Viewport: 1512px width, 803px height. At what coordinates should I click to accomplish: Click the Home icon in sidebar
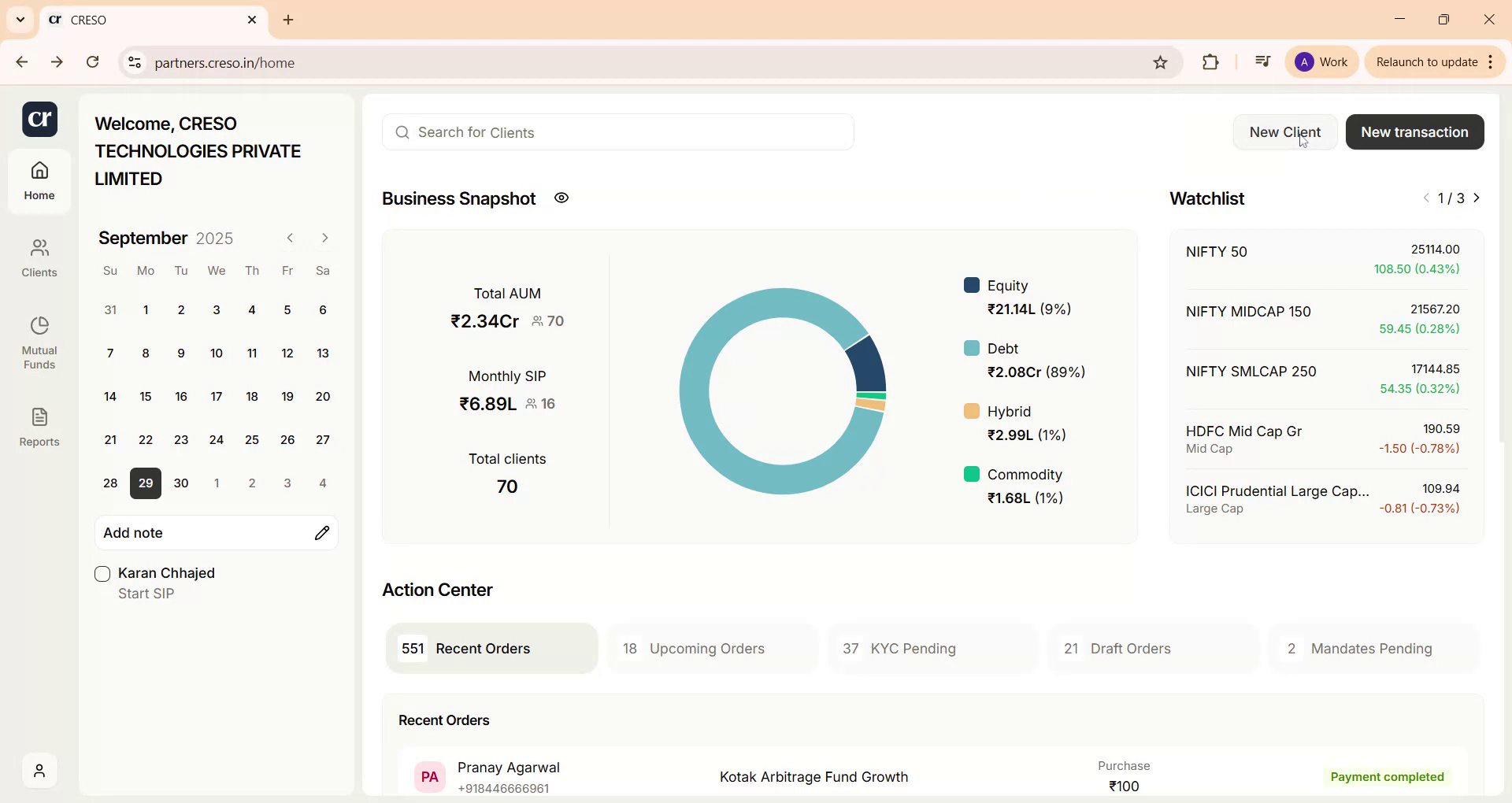point(39,179)
